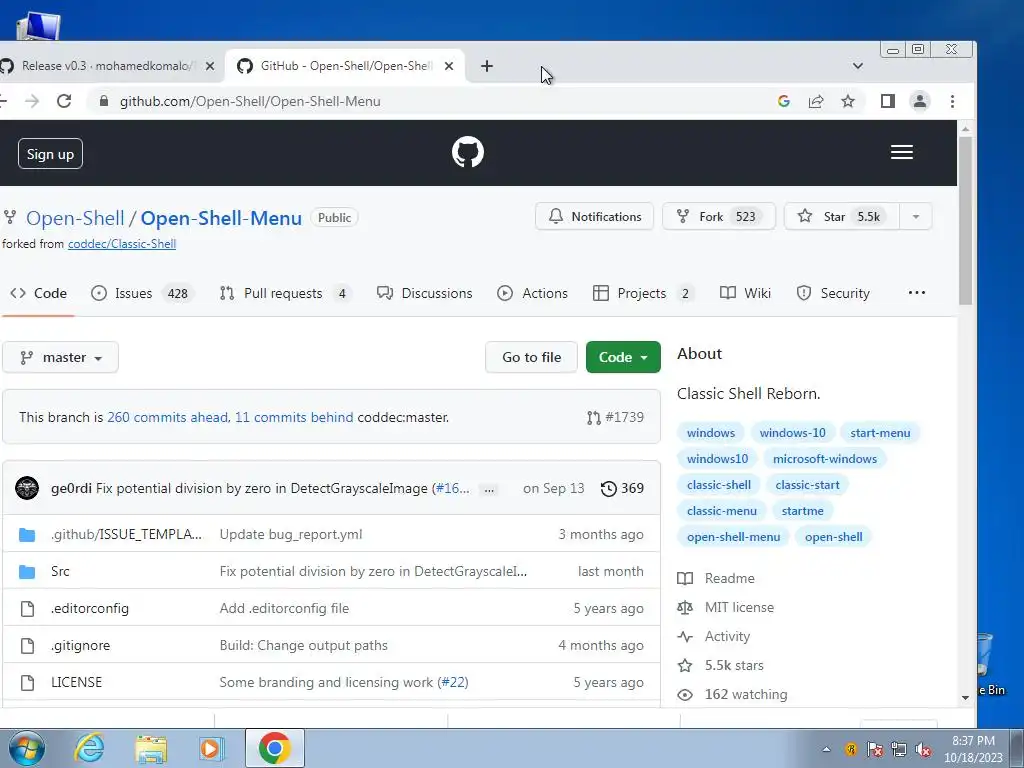Launch Internet Explorer from taskbar

click(x=89, y=748)
